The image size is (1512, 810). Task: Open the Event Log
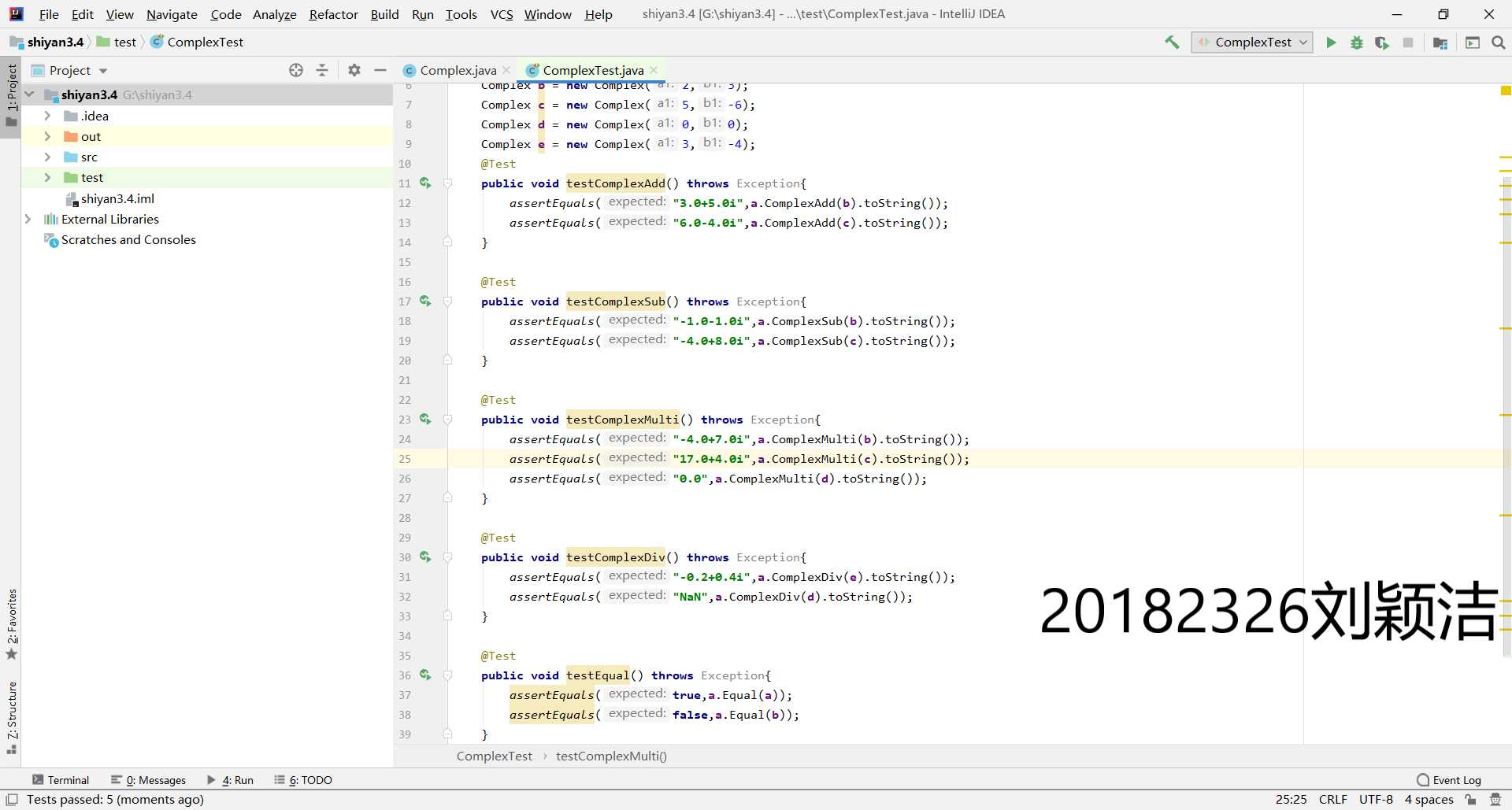point(1449,780)
